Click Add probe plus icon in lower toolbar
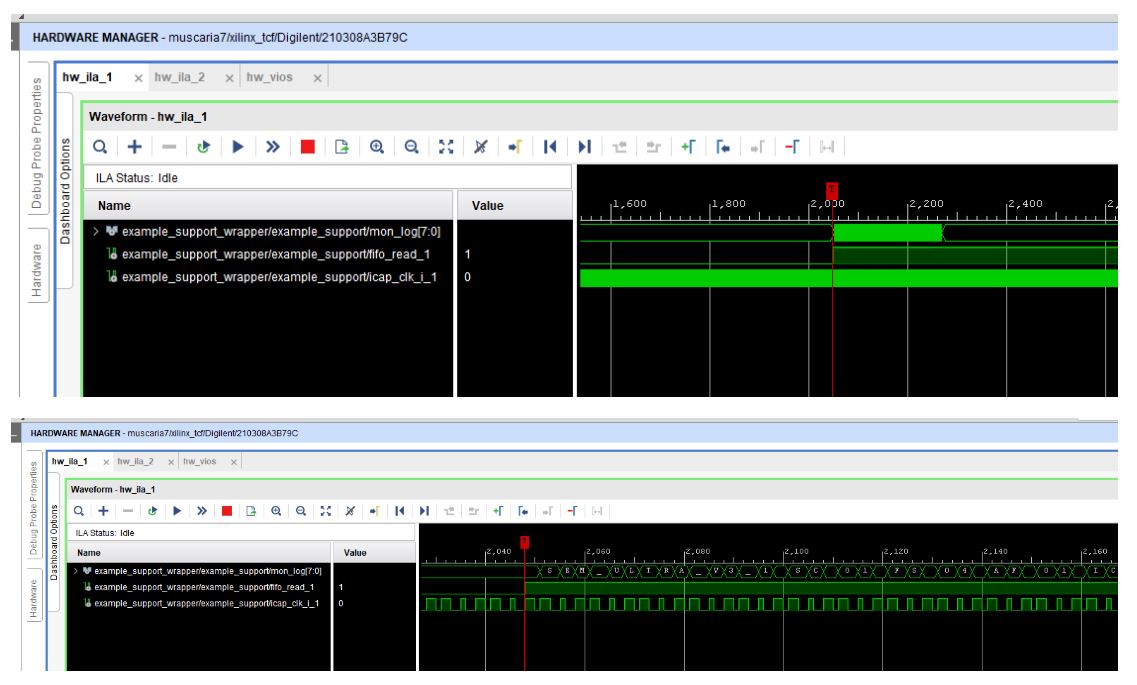The image size is (1137, 685). click(x=101, y=511)
